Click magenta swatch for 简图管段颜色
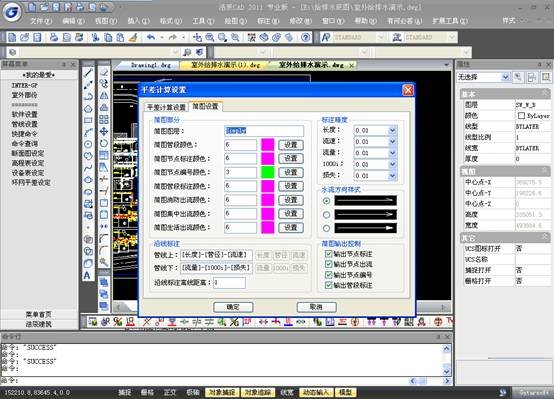554x399 pixels. [267, 145]
